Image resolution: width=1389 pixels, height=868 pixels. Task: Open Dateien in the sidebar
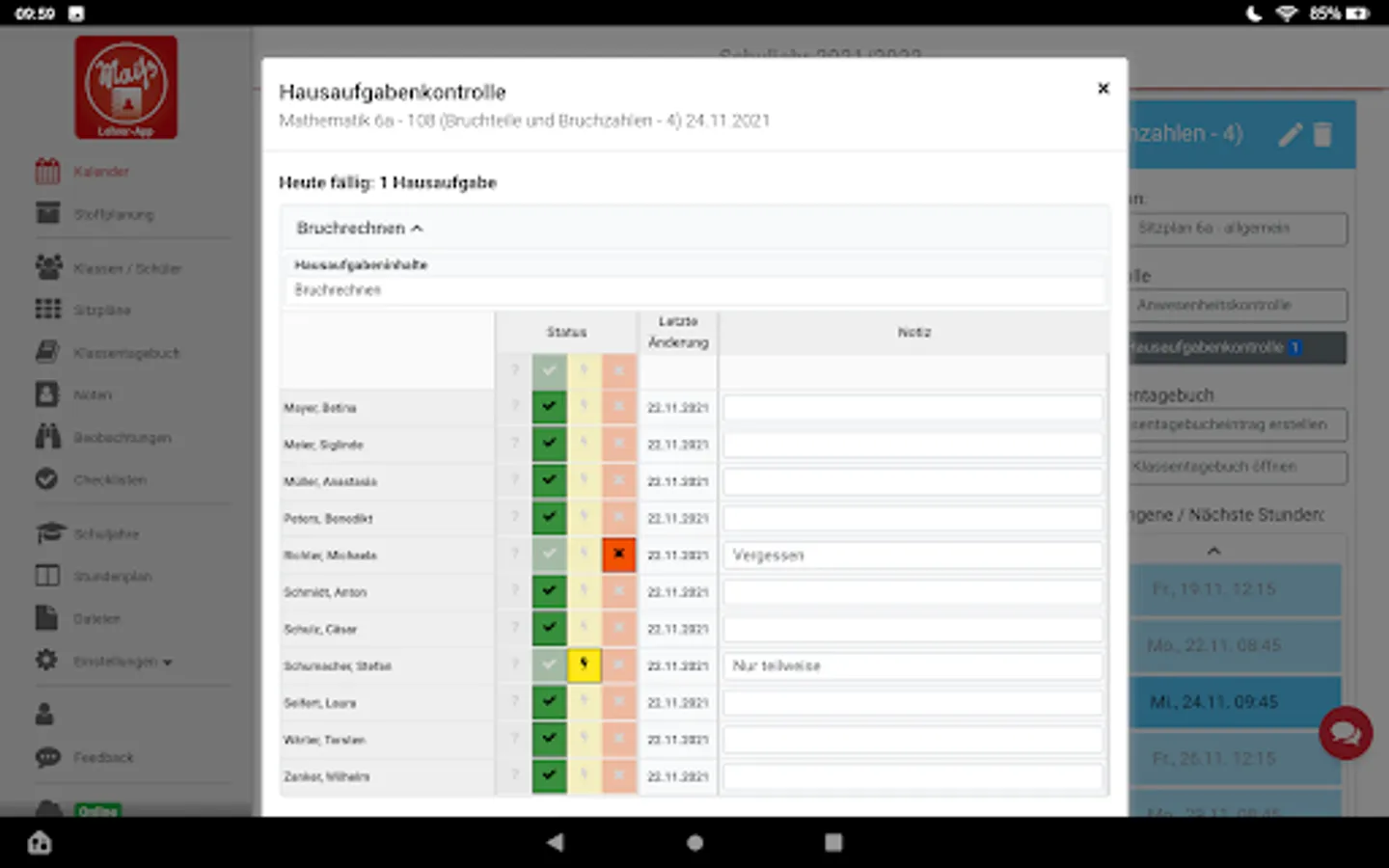point(77,619)
